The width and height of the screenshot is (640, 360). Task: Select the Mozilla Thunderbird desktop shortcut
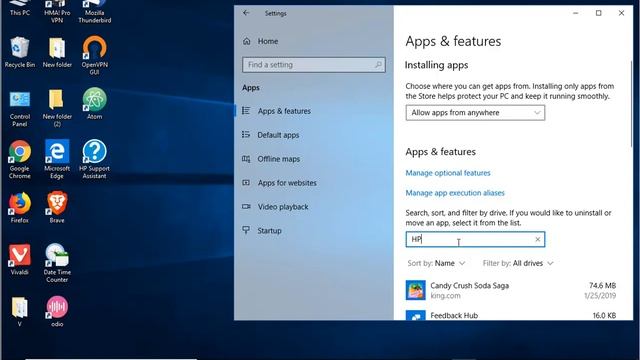tap(95, 11)
